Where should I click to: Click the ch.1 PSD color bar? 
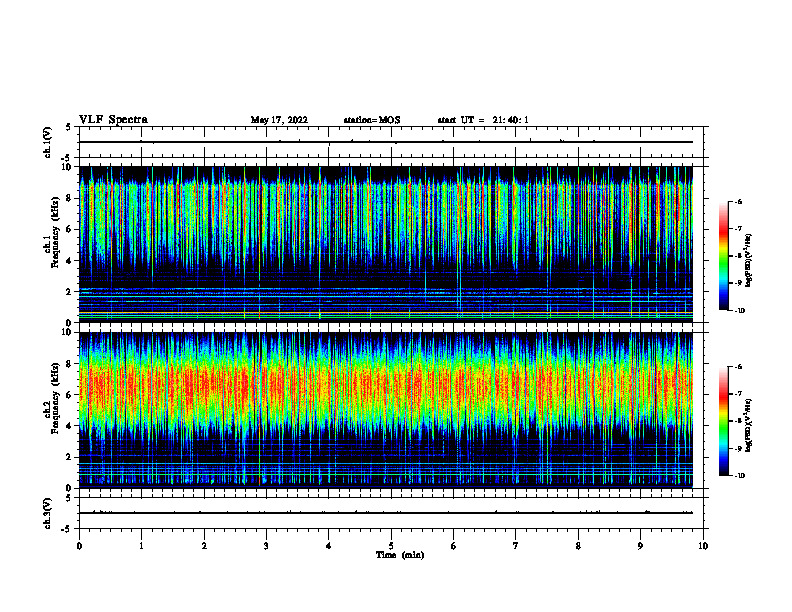click(x=723, y=256)
